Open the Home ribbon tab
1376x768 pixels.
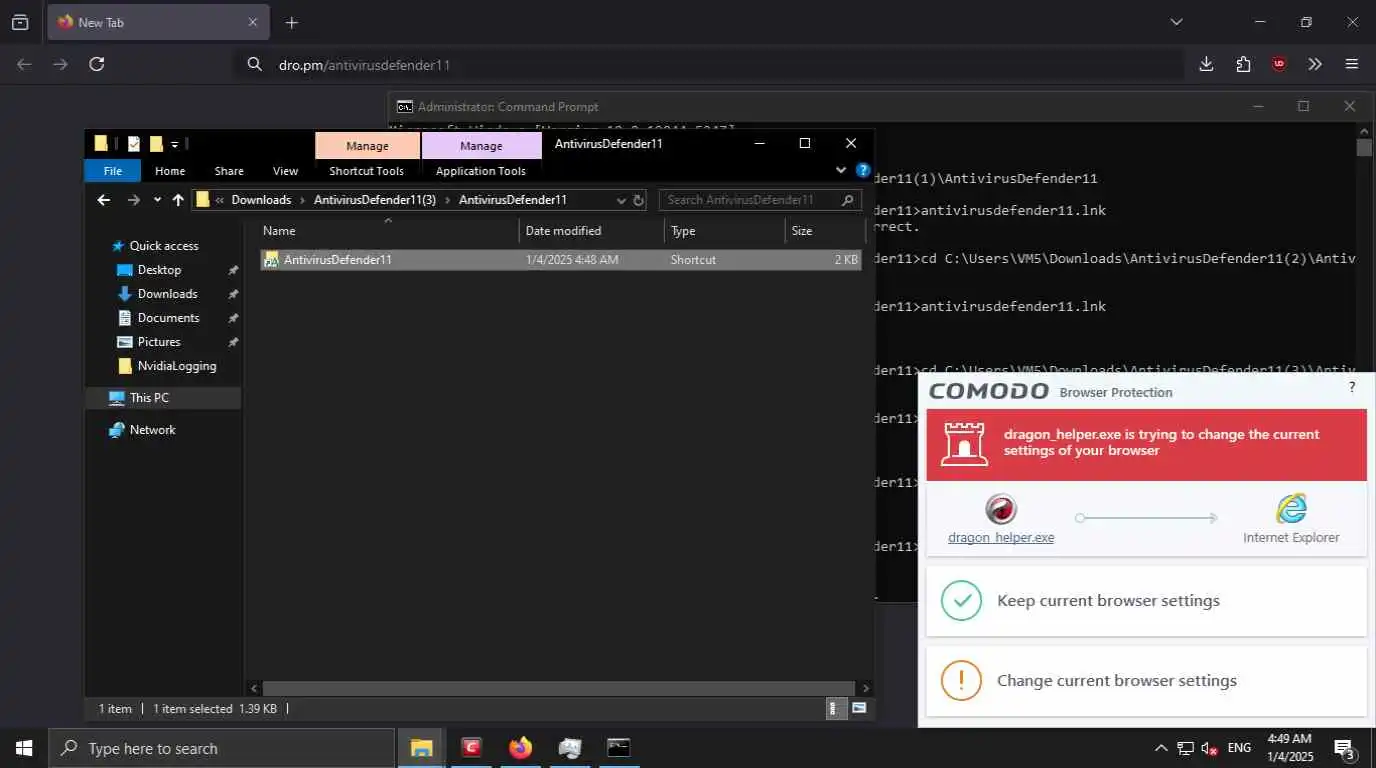click(170, 171)
